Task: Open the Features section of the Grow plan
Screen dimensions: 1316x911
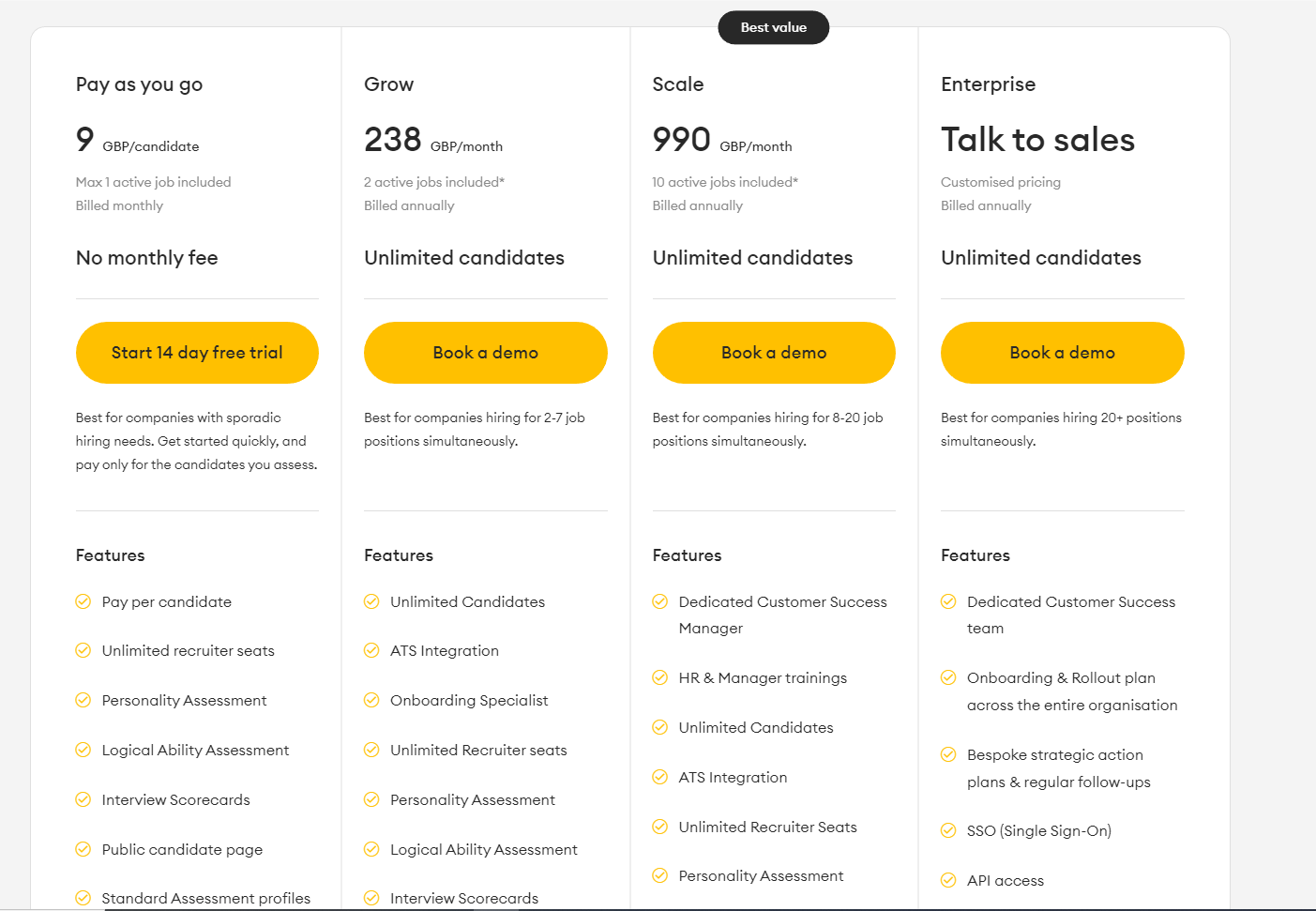Action: pos(399,554)
